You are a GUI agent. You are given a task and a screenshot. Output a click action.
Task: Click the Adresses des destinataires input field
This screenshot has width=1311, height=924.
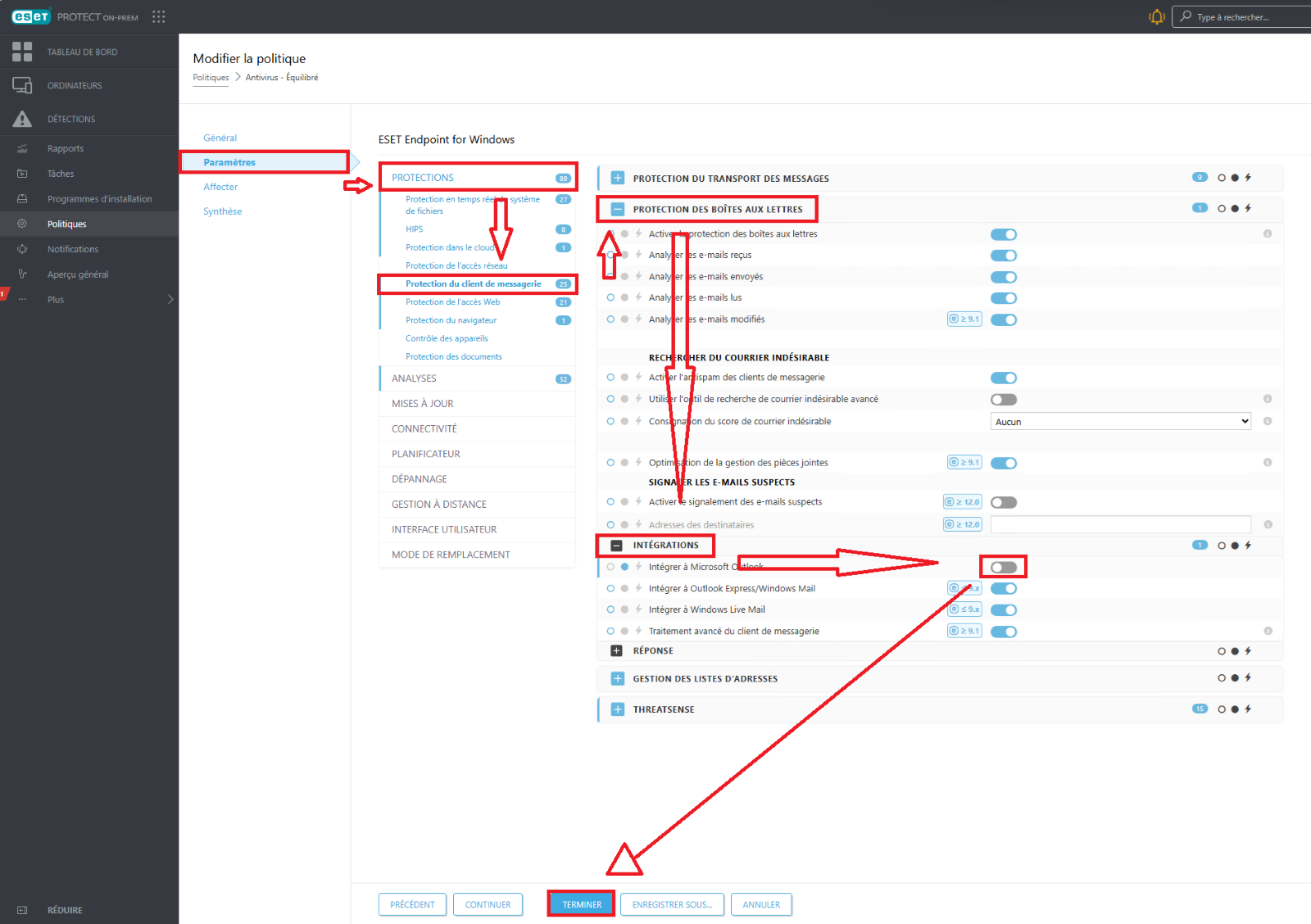1121,524
